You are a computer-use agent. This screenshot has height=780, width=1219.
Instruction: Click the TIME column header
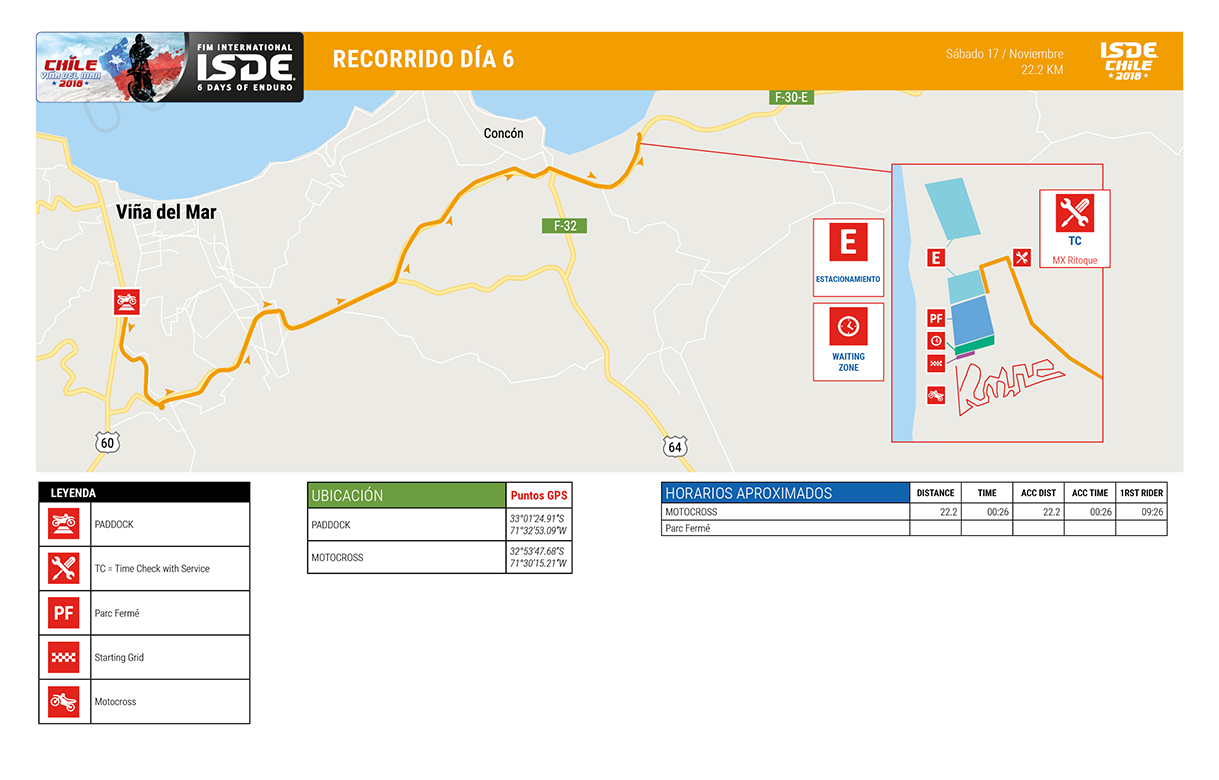(987, 492)
